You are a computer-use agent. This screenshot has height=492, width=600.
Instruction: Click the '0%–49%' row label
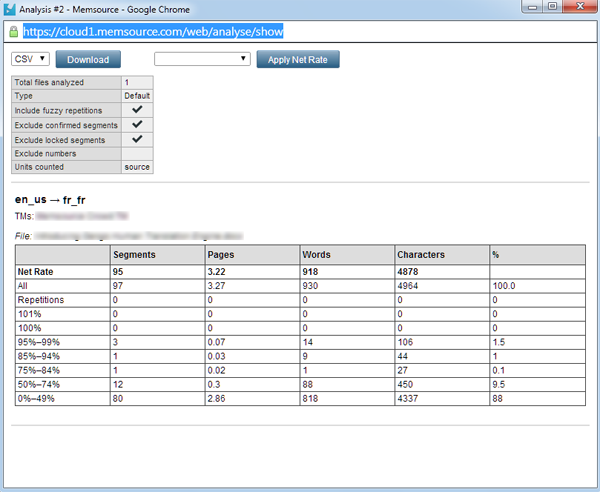click(x=36, y=399)
